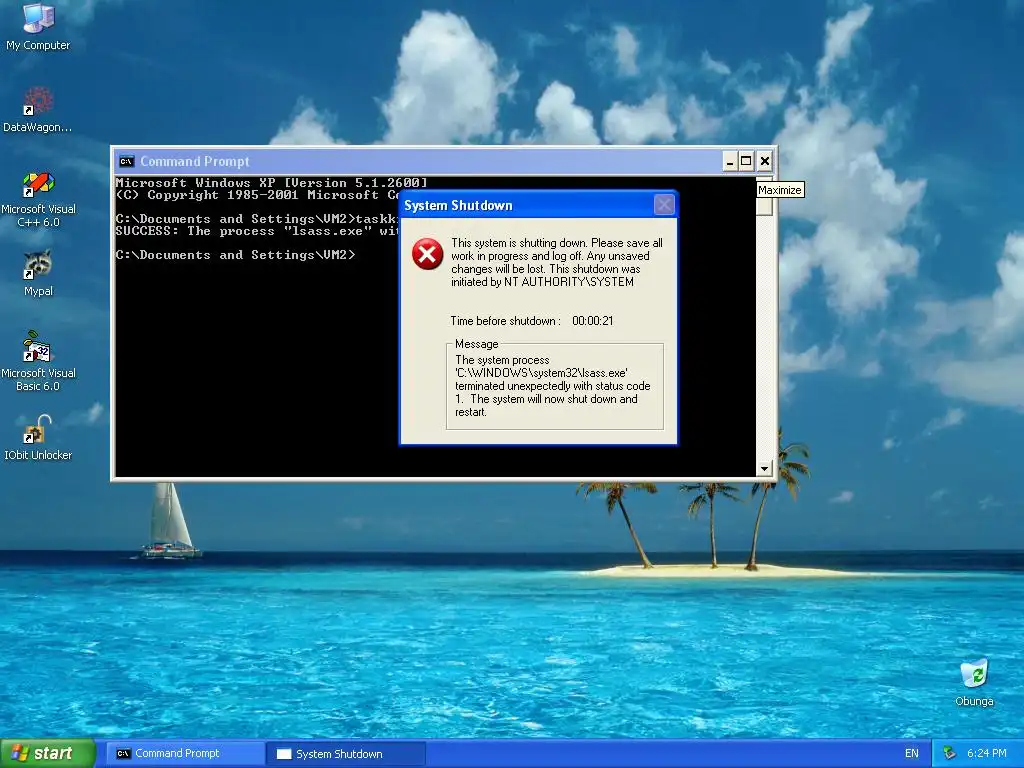Click the last C:\Documents and Settings\VM2> prompt
Image resolution: width=1024 pixels, height=768 pixels.
(235, 255)
